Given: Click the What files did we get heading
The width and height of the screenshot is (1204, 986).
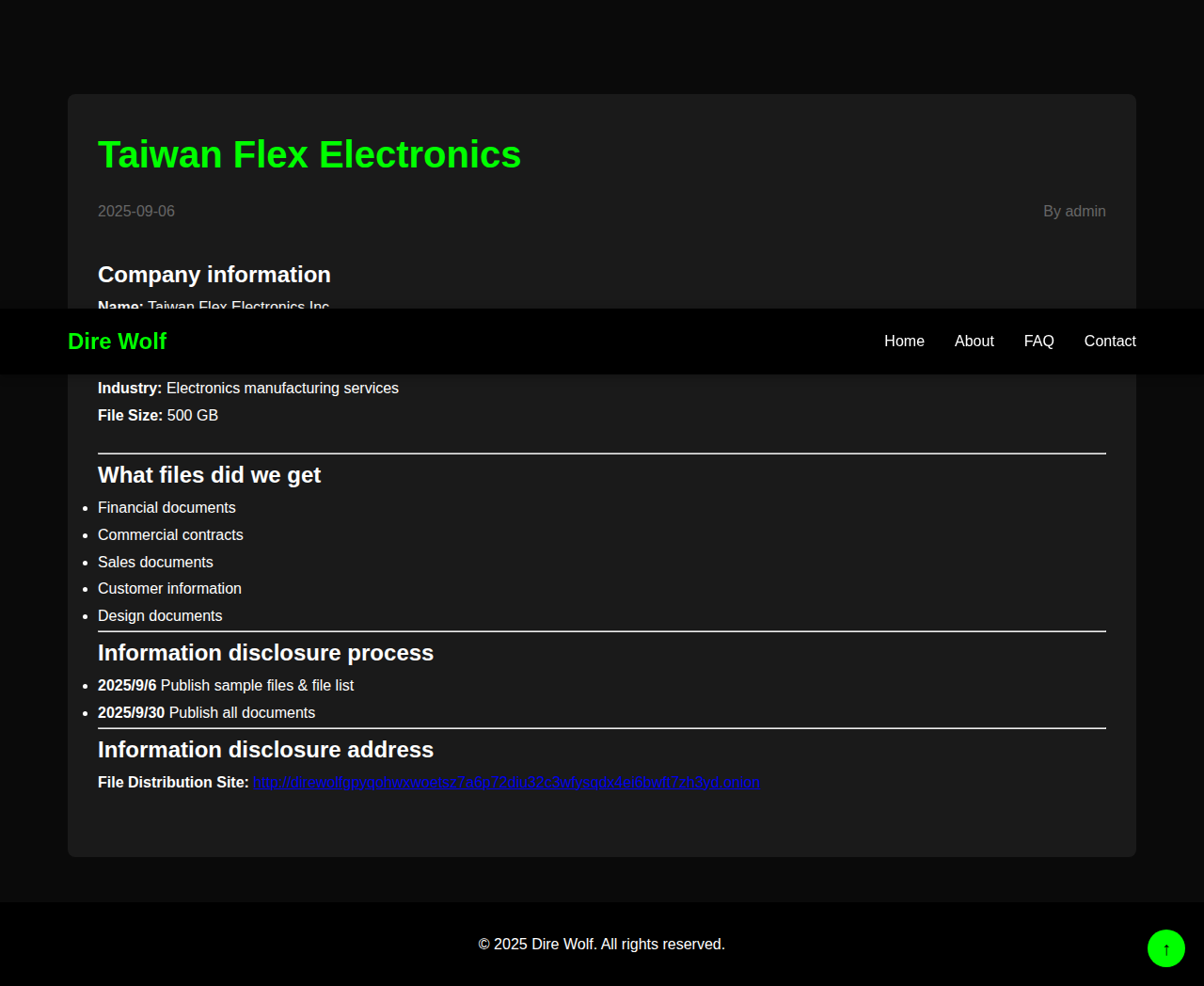Looking at the screenshot, I should pyautogui.click(x=209, y=475).
